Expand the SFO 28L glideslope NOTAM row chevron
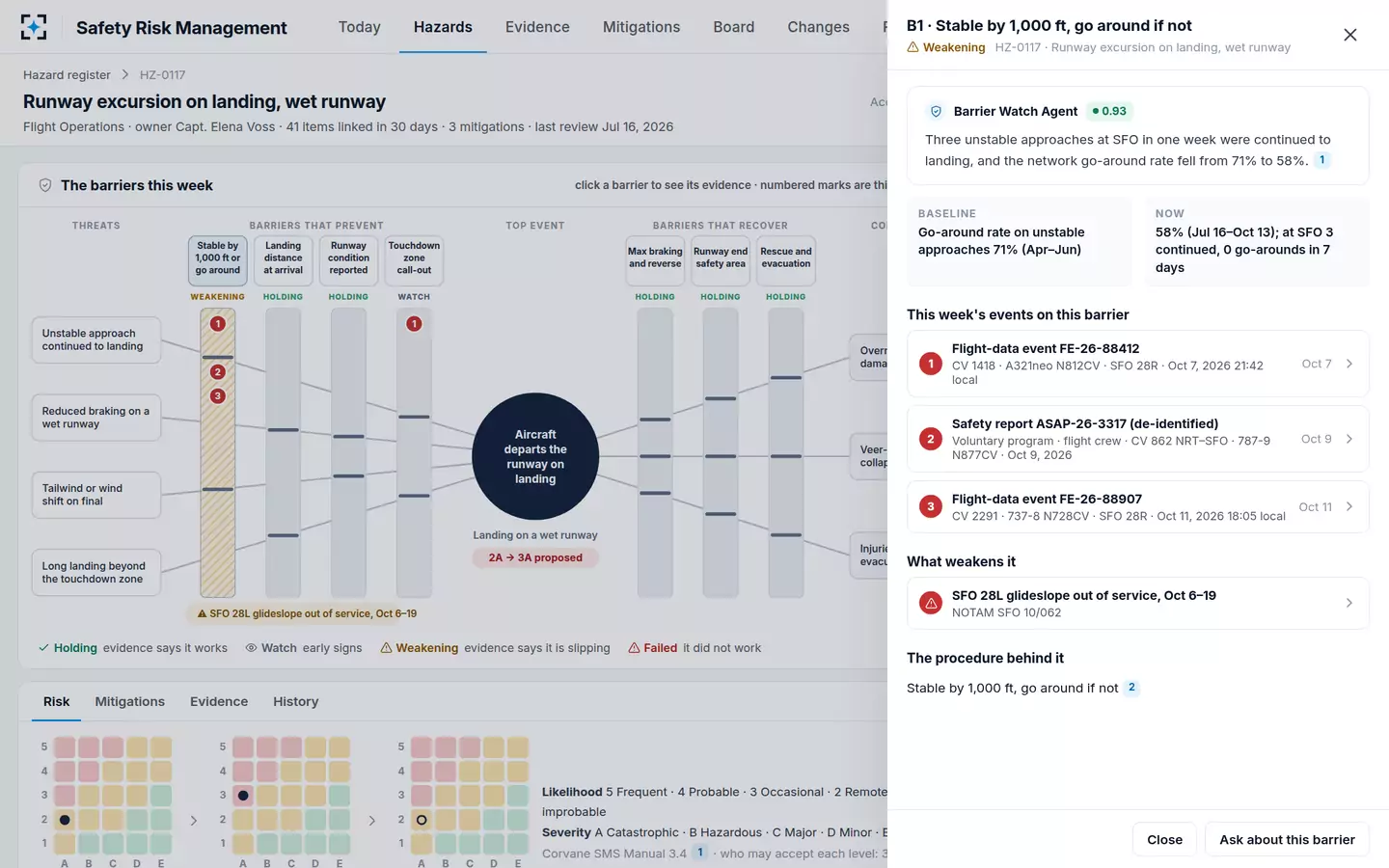 [1349, 603]
